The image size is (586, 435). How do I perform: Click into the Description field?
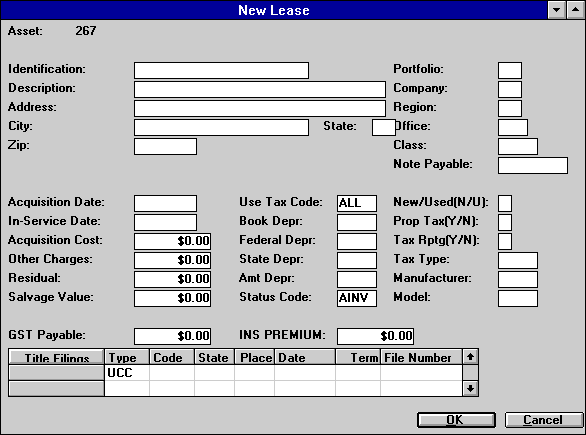coord(260,90)
